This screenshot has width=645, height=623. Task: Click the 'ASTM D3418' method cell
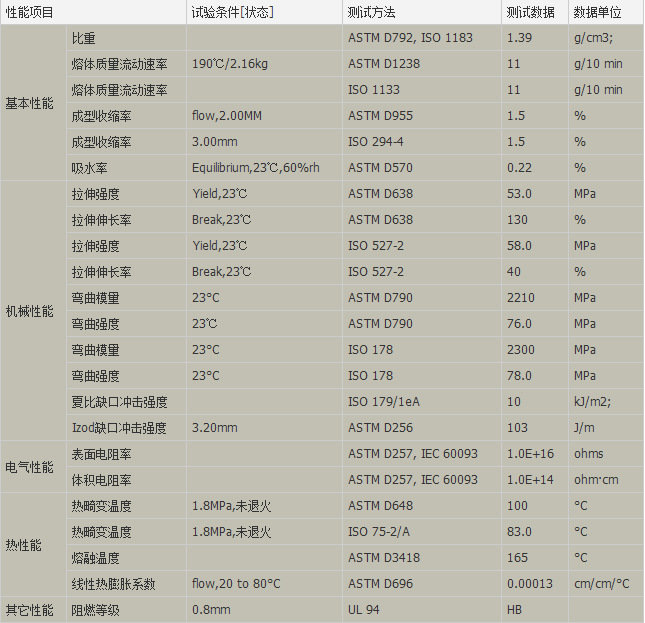tap(422, 558)
